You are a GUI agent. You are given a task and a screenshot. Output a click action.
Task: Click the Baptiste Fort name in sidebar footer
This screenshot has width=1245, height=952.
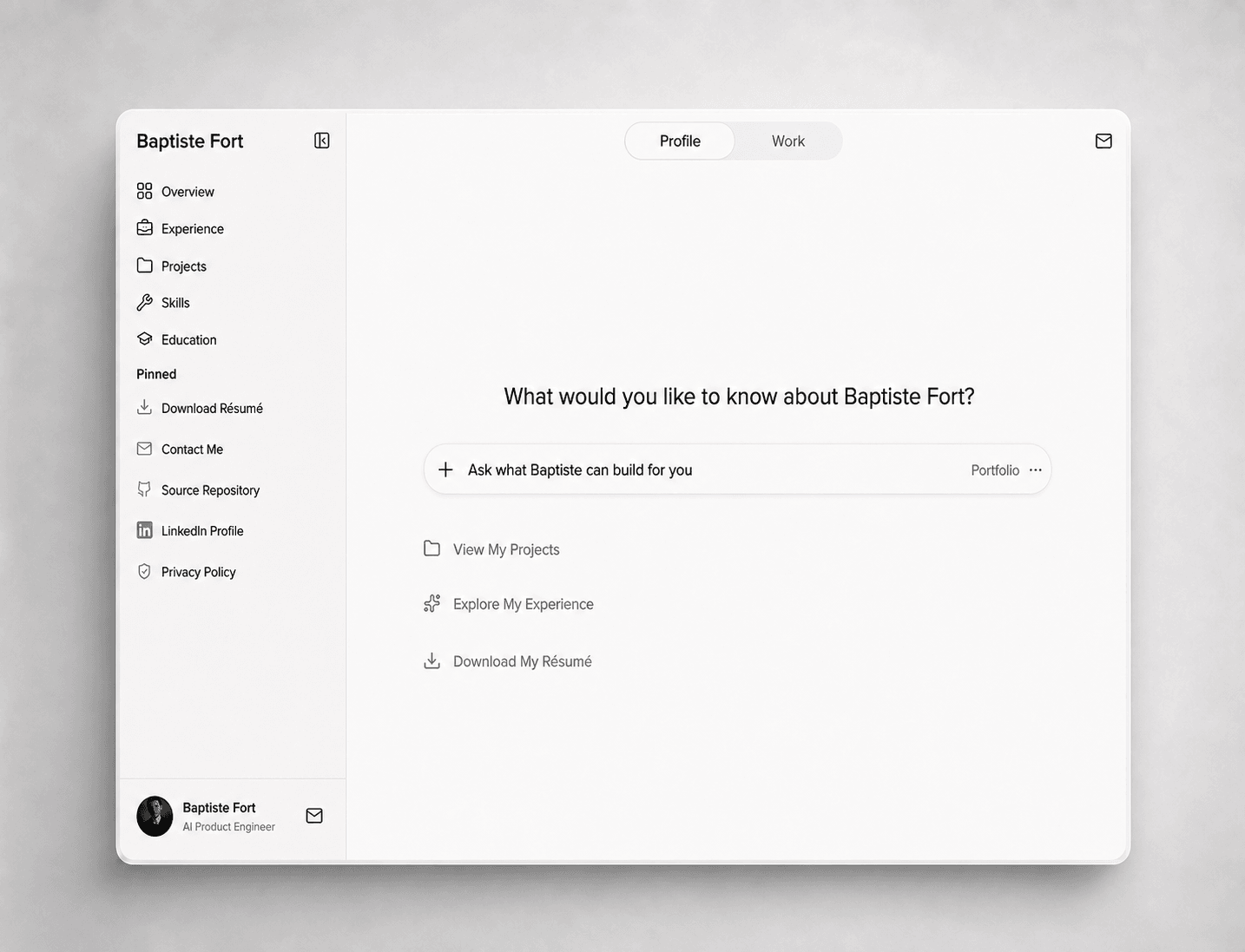219,807
